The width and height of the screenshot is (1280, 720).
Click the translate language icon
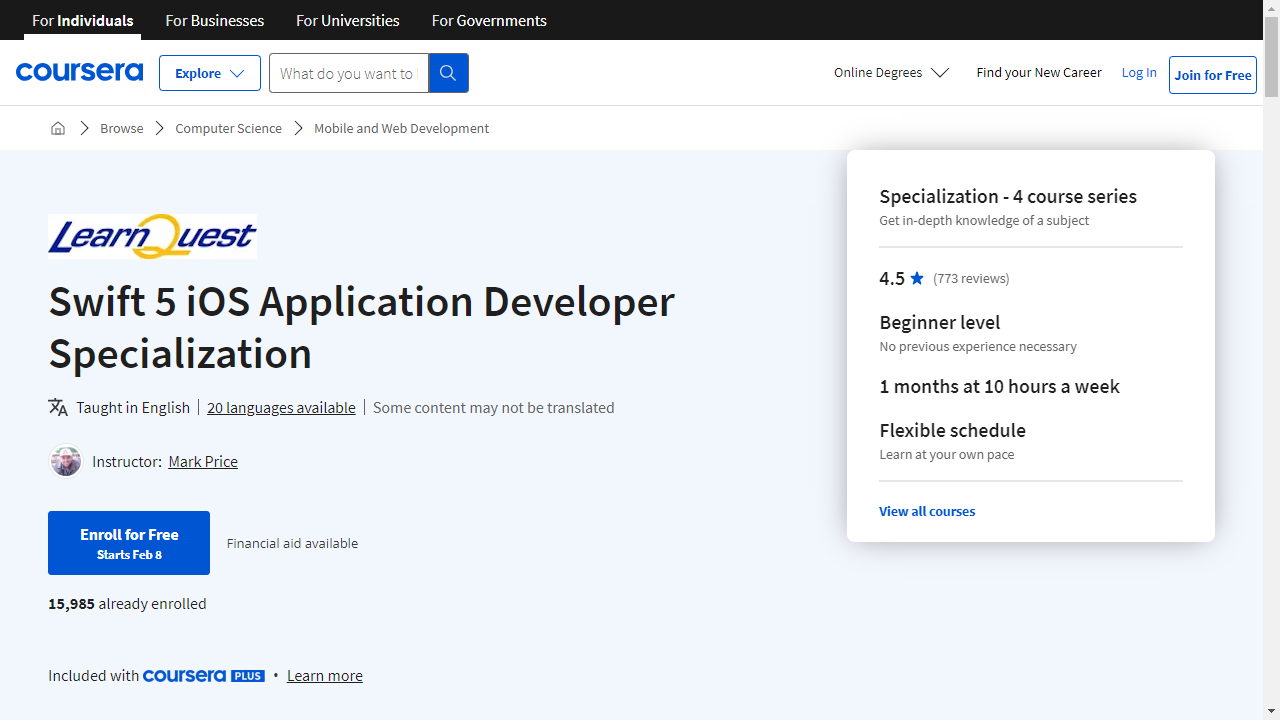(58, 407)
